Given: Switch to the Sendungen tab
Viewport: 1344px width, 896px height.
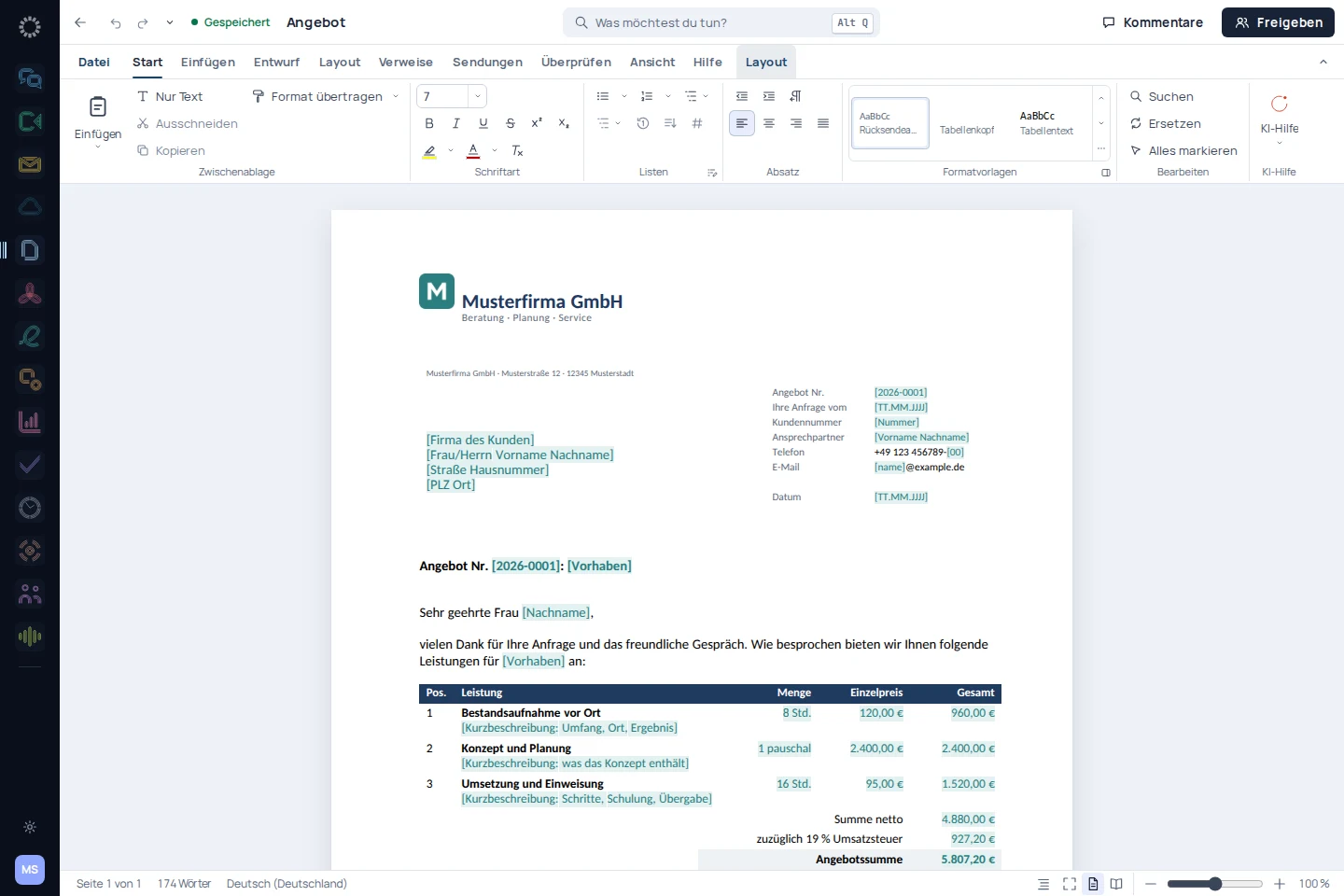Looking at the screenshot, I should [487, 62].
